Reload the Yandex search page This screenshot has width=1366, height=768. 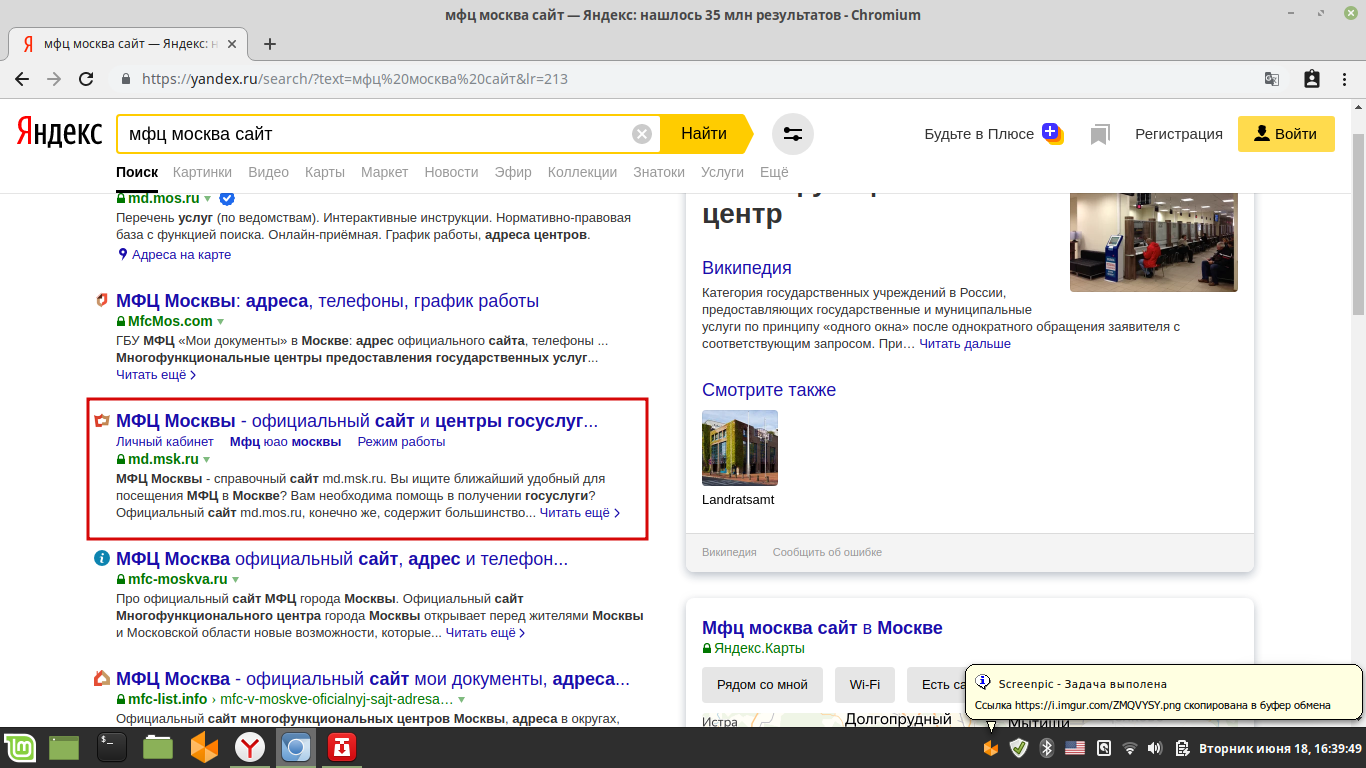coord(86,79)
